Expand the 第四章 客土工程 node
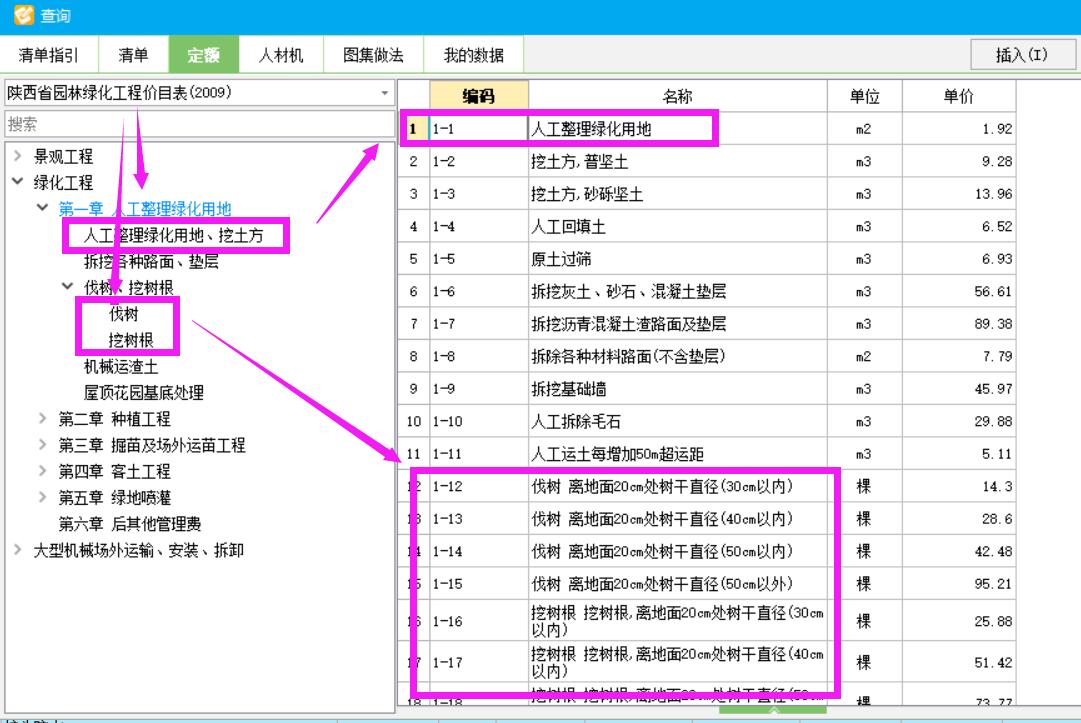The height and width of the screenshot is (723, 1081). (43, 471)
